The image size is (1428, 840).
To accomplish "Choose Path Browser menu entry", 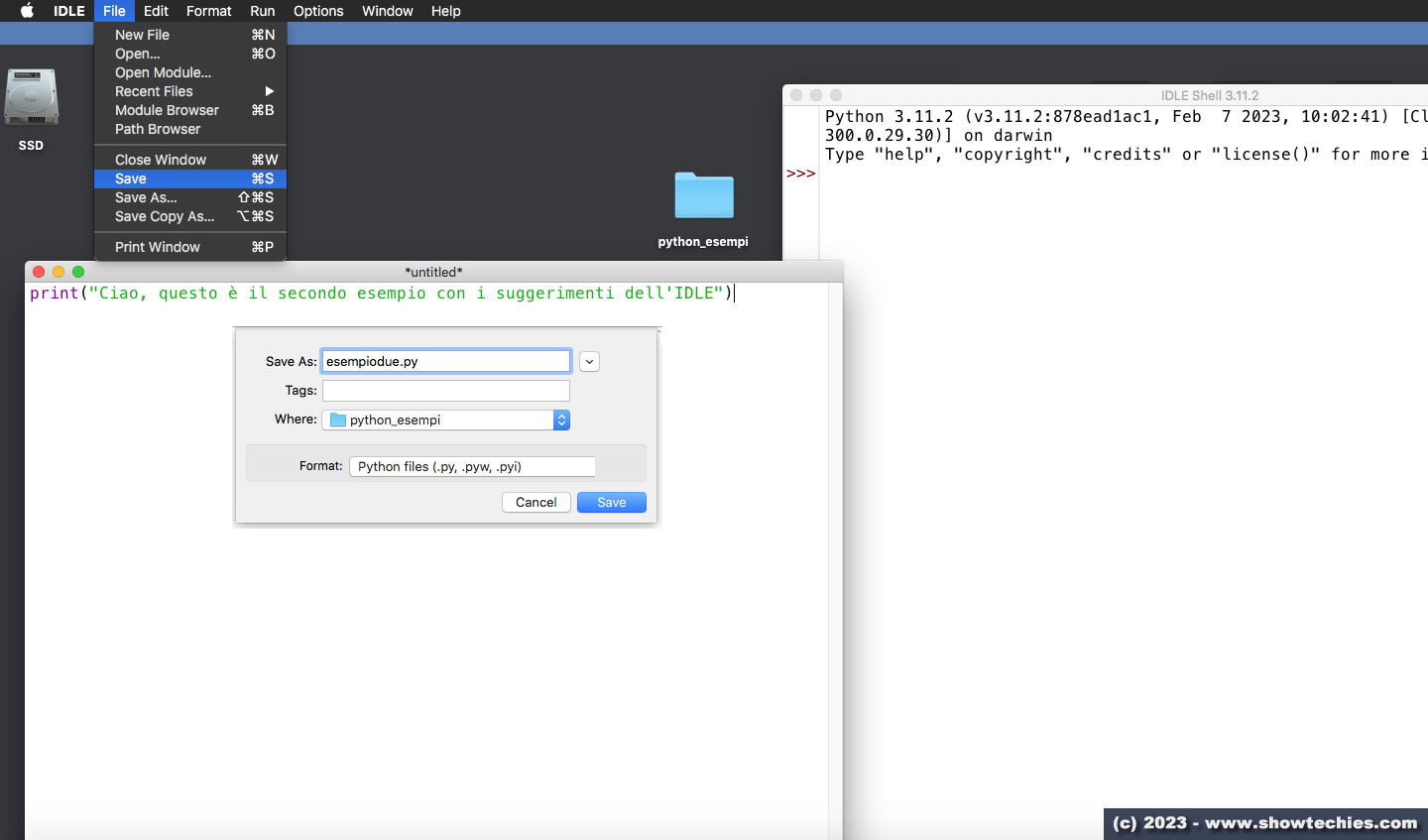I will click(x=190, y=129).
